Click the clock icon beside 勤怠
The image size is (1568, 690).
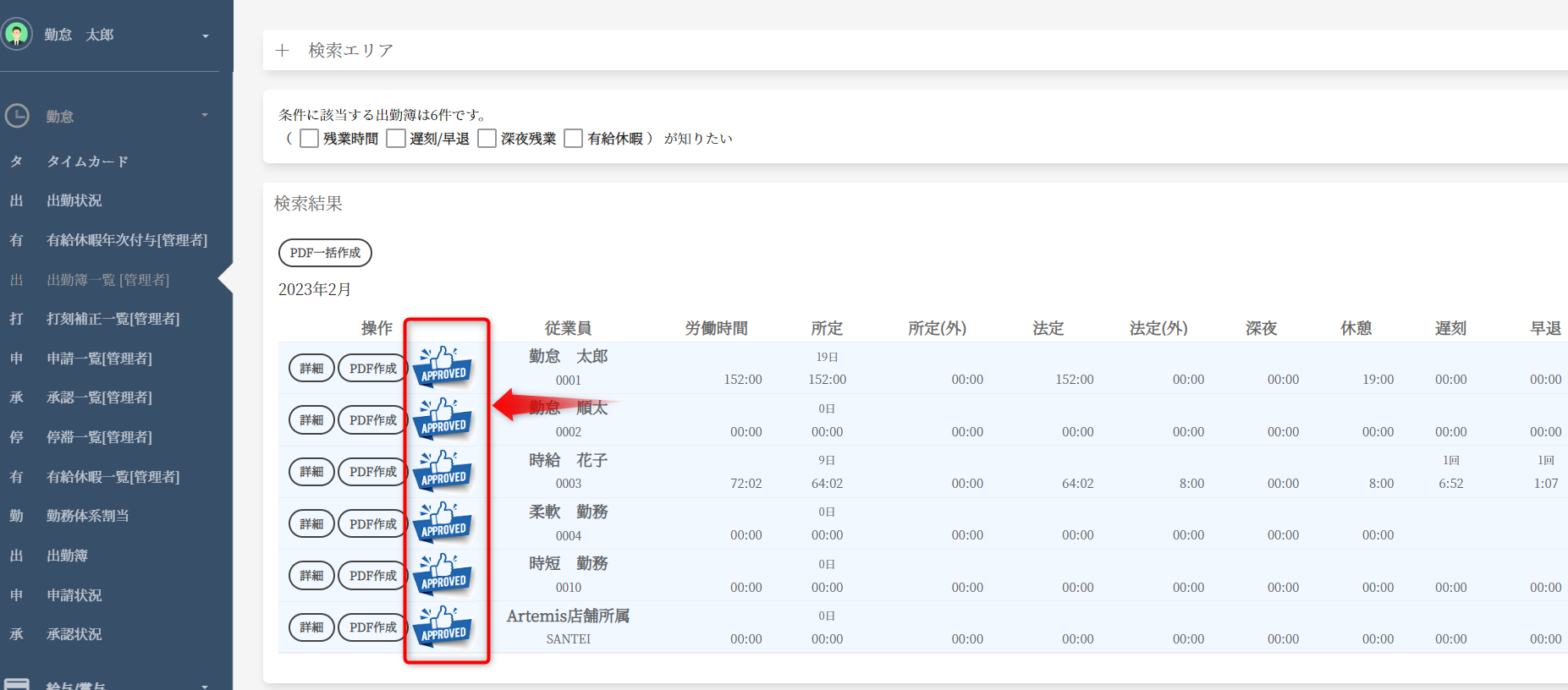click(x=17, y=116)
